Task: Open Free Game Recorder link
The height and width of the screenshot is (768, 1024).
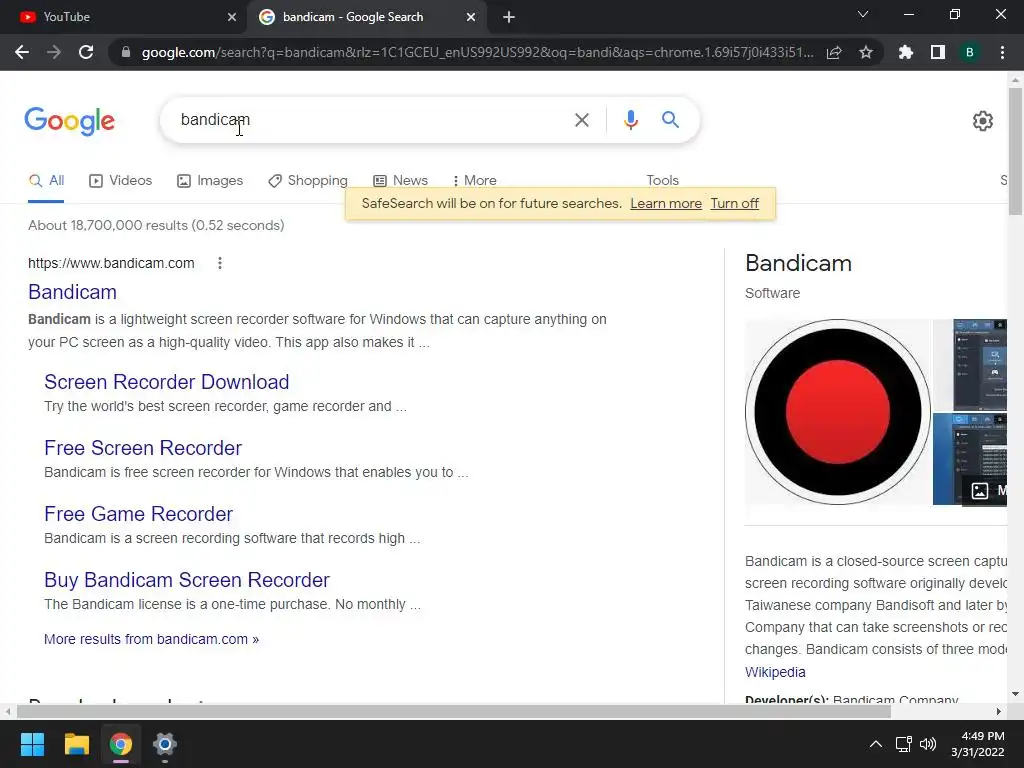Action: pyautogui.click(x=138, y=514)
